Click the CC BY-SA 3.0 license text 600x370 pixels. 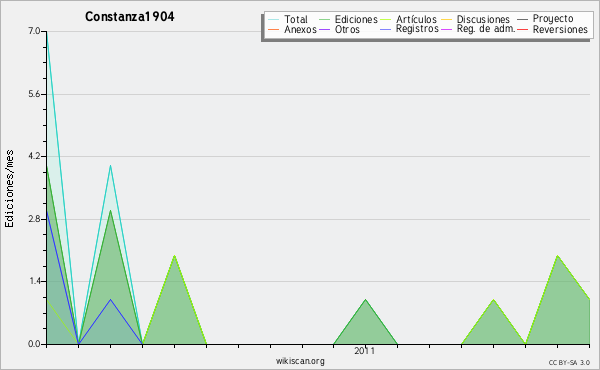click(x=569, y=363)
